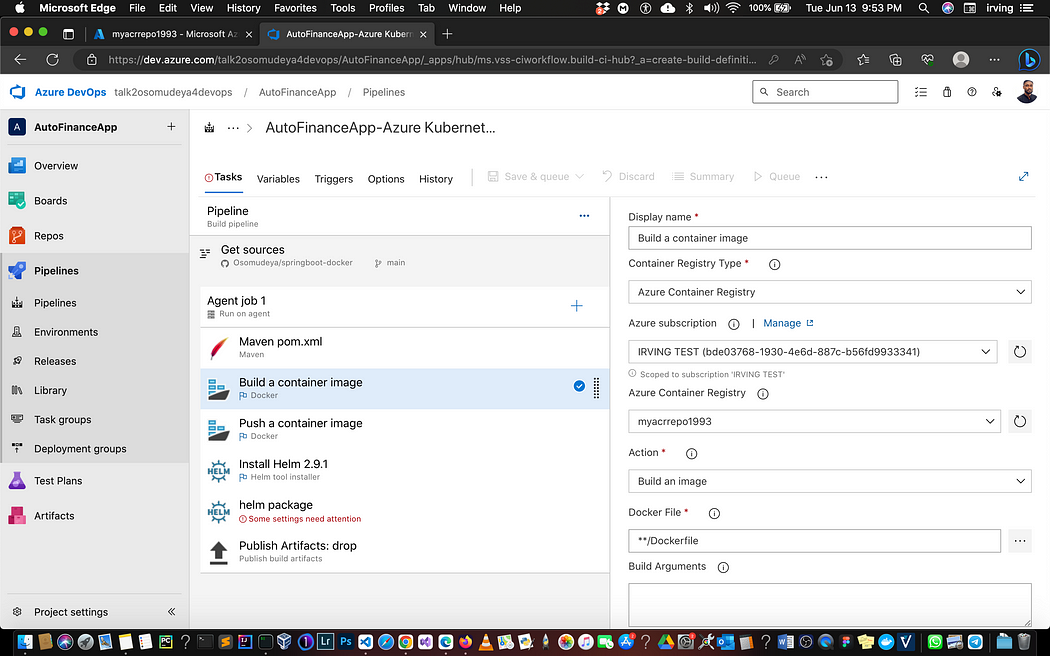Open Action dropdown Build an image
The height and width of the screenshot is (656, 1050).
coord(830,481)
